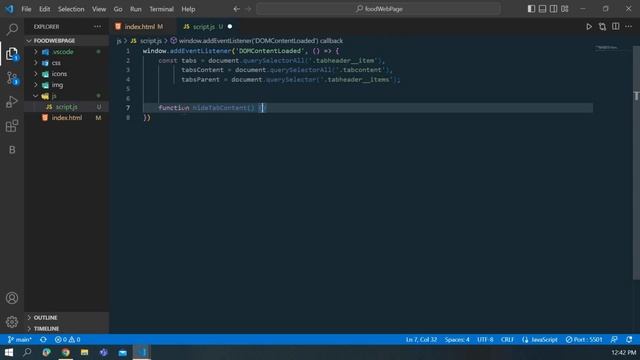Open the Run menu

[x=136, y=9]
